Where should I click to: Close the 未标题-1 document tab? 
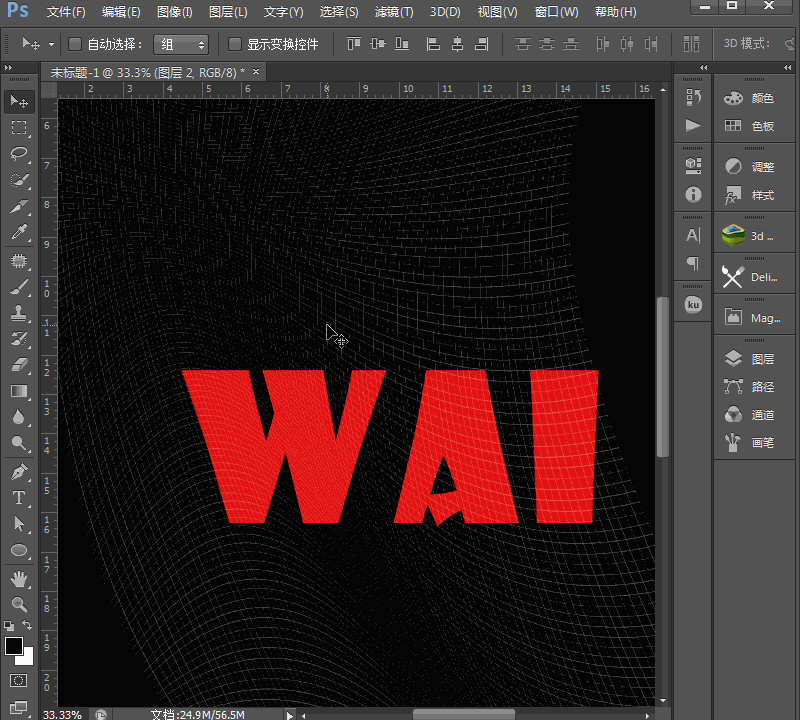256,72
